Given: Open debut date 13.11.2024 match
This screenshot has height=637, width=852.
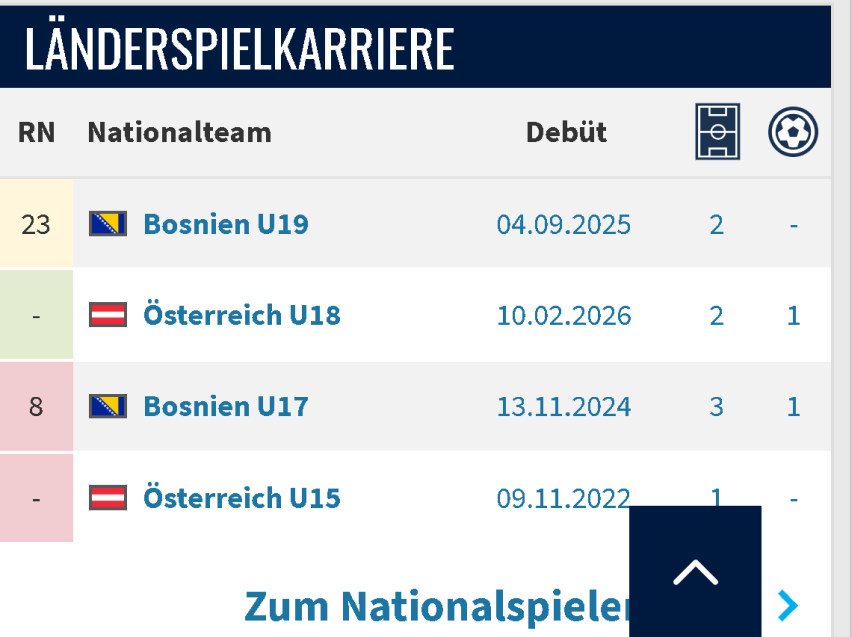Looking at the screenshot, I should (x=563, y=408).
